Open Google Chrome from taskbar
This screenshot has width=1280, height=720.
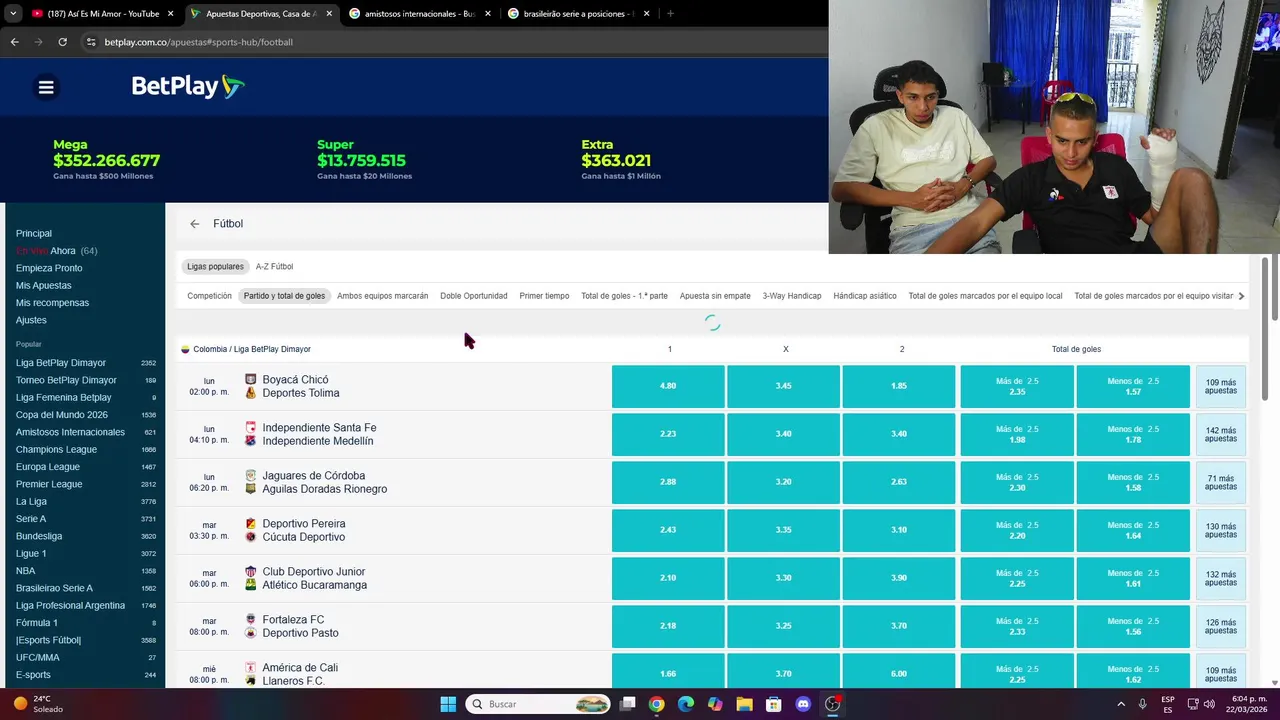tap(656, 704)
